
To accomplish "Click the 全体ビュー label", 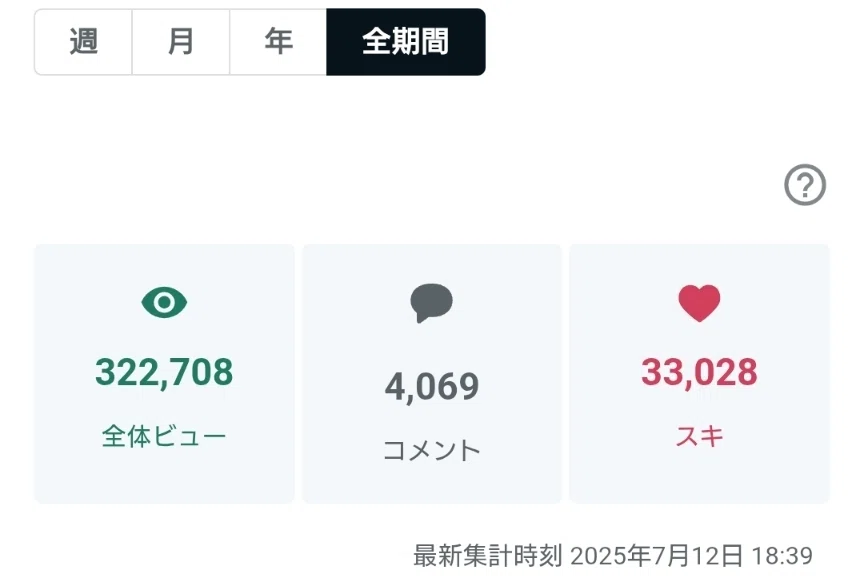I will click(x=164, y=436).
